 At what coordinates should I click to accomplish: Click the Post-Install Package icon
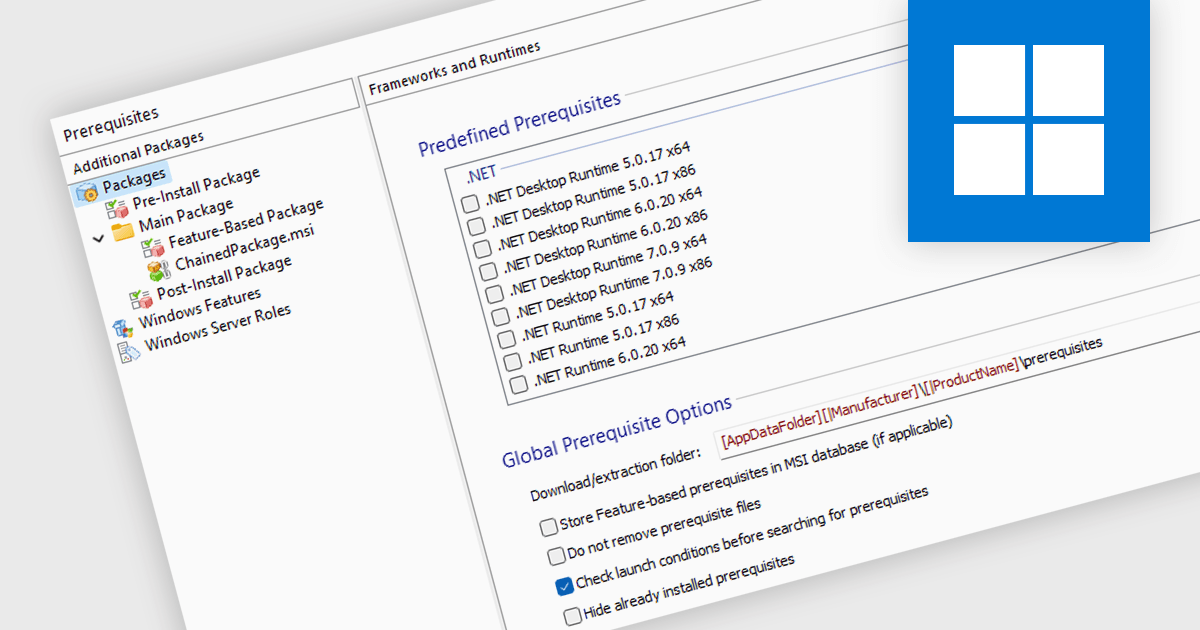coord(140,299)
